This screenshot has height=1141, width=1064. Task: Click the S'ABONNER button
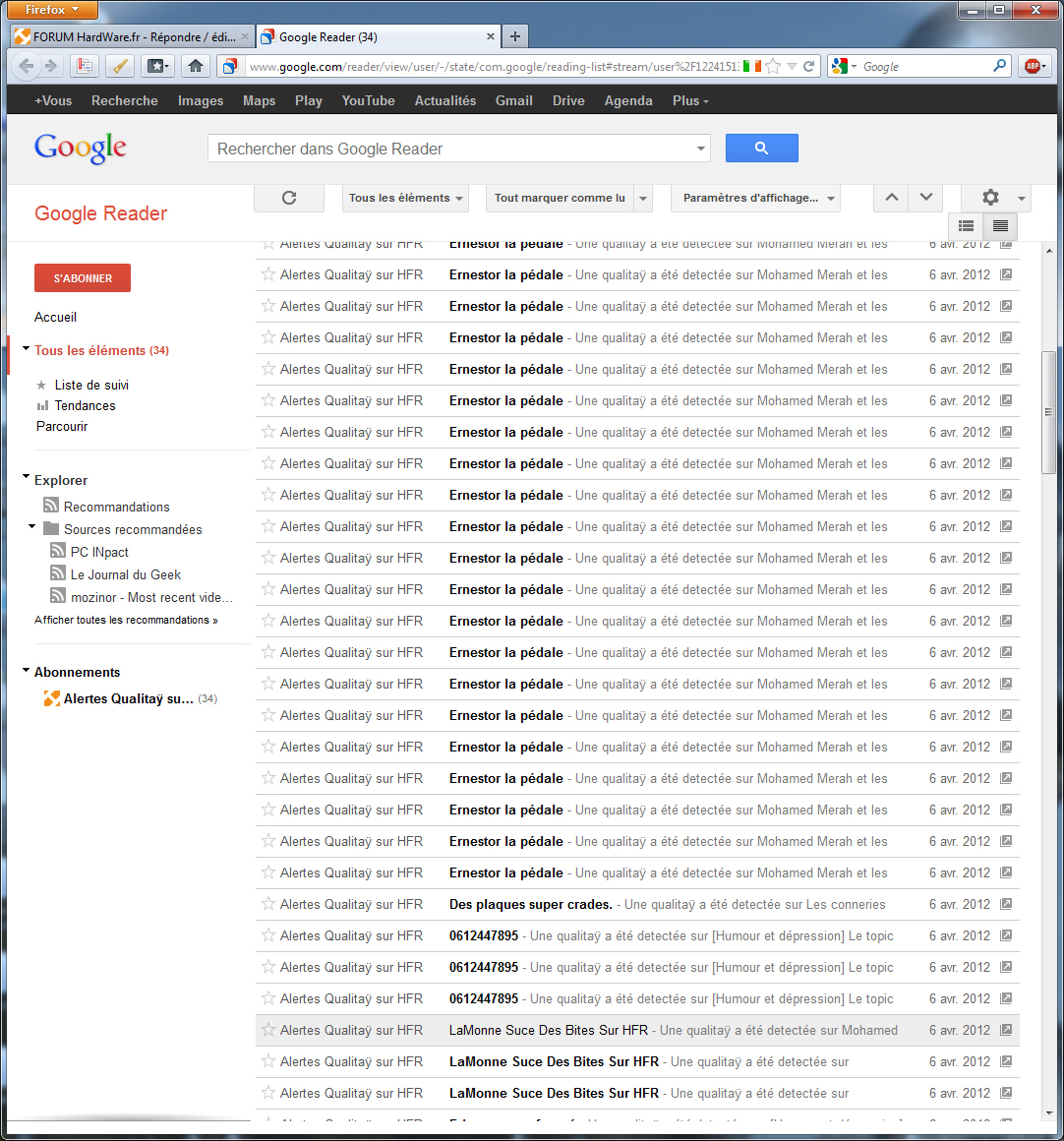pos(83,278)
